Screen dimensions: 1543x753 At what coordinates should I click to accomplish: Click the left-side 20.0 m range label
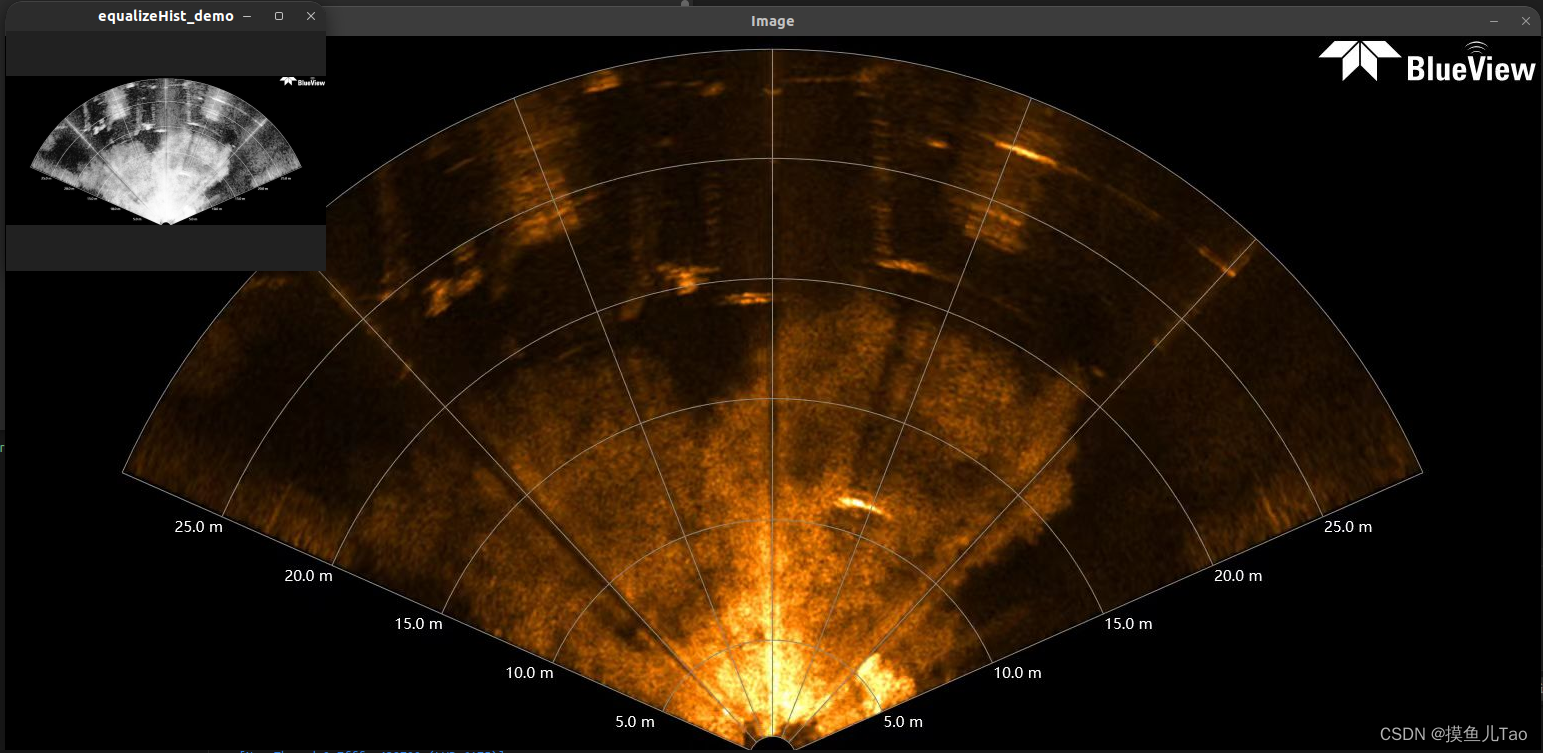tap(309, 575)
